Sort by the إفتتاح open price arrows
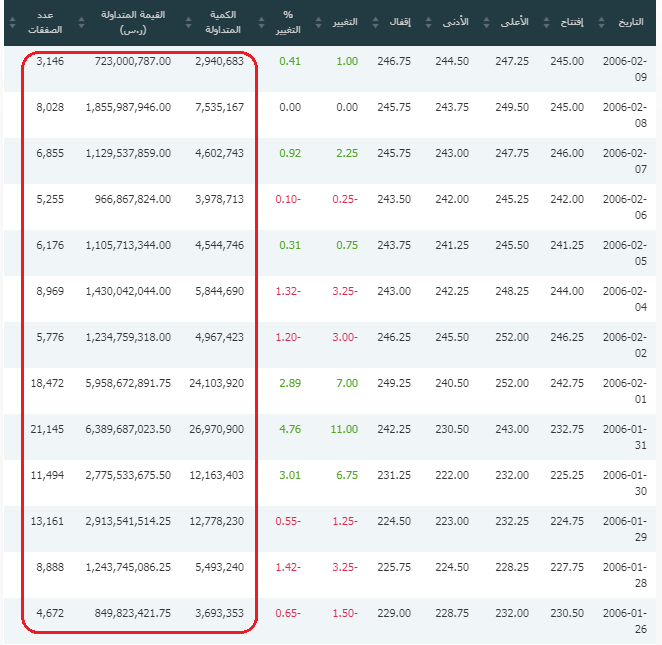 (546, 22)
